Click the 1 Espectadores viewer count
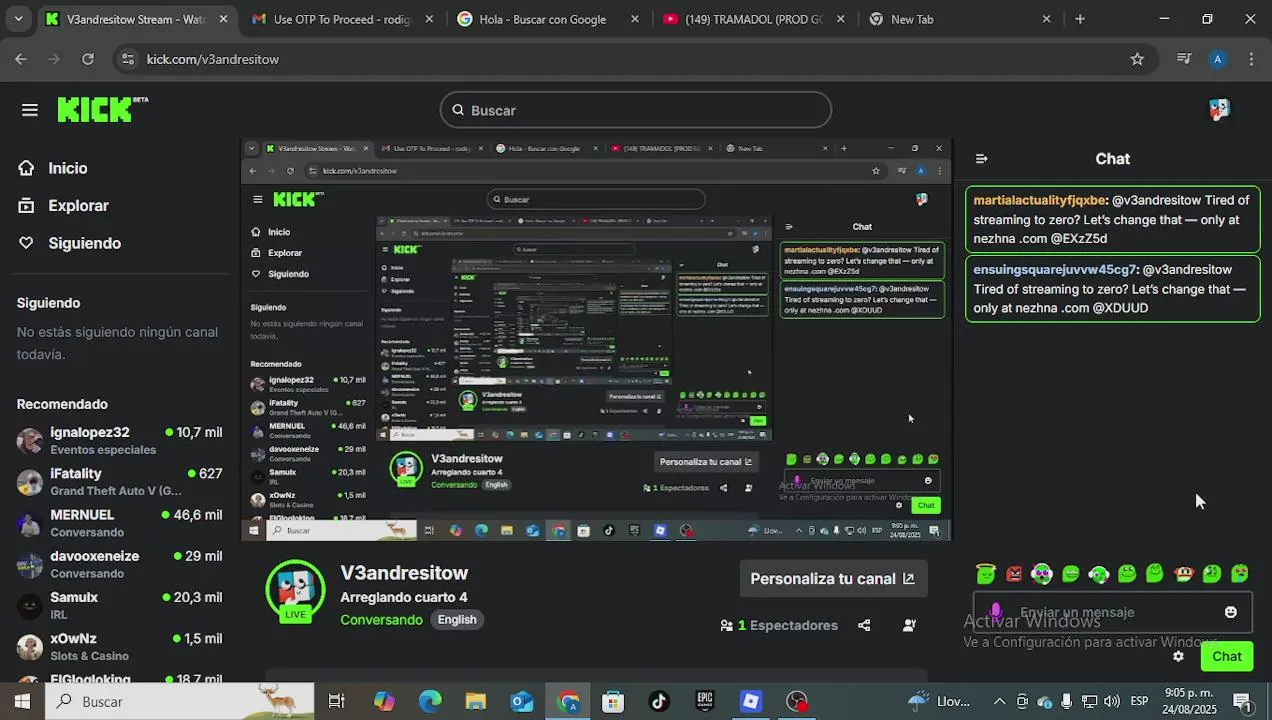 [x=779, y=626]
